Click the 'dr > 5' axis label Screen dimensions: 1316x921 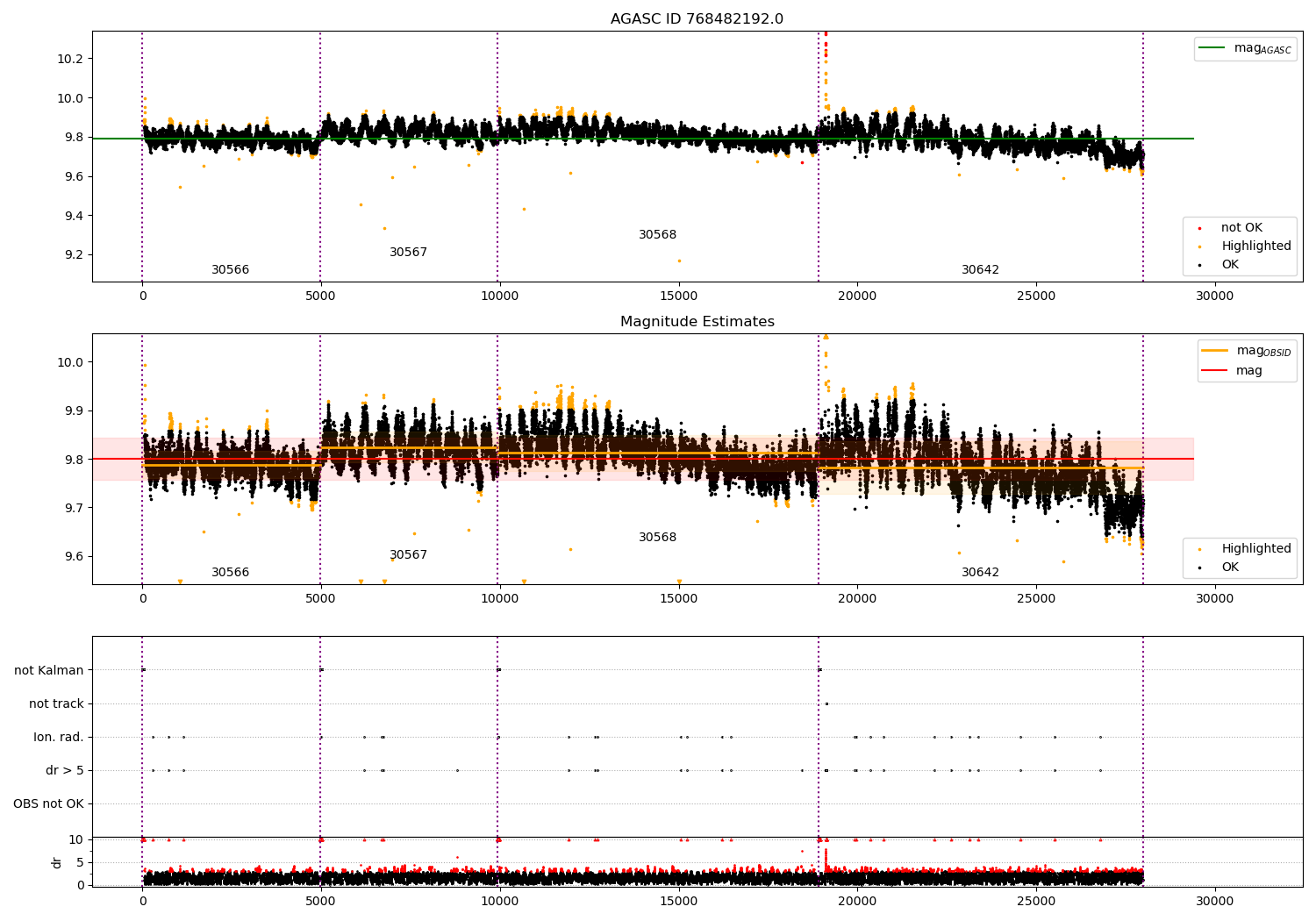tap(65, 771)
